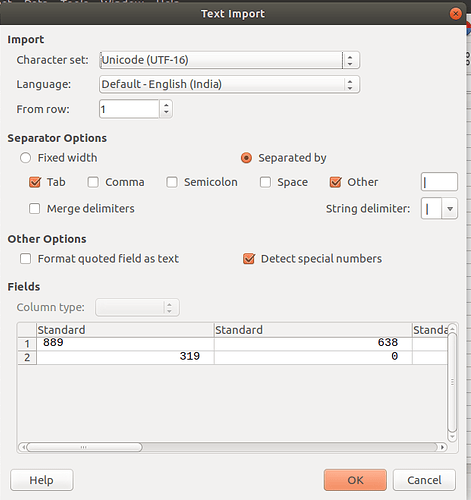The width and height of the screenshot is (471, 500).
Task: Close the Text Import dialog
Action: click(x=455, y=14)
